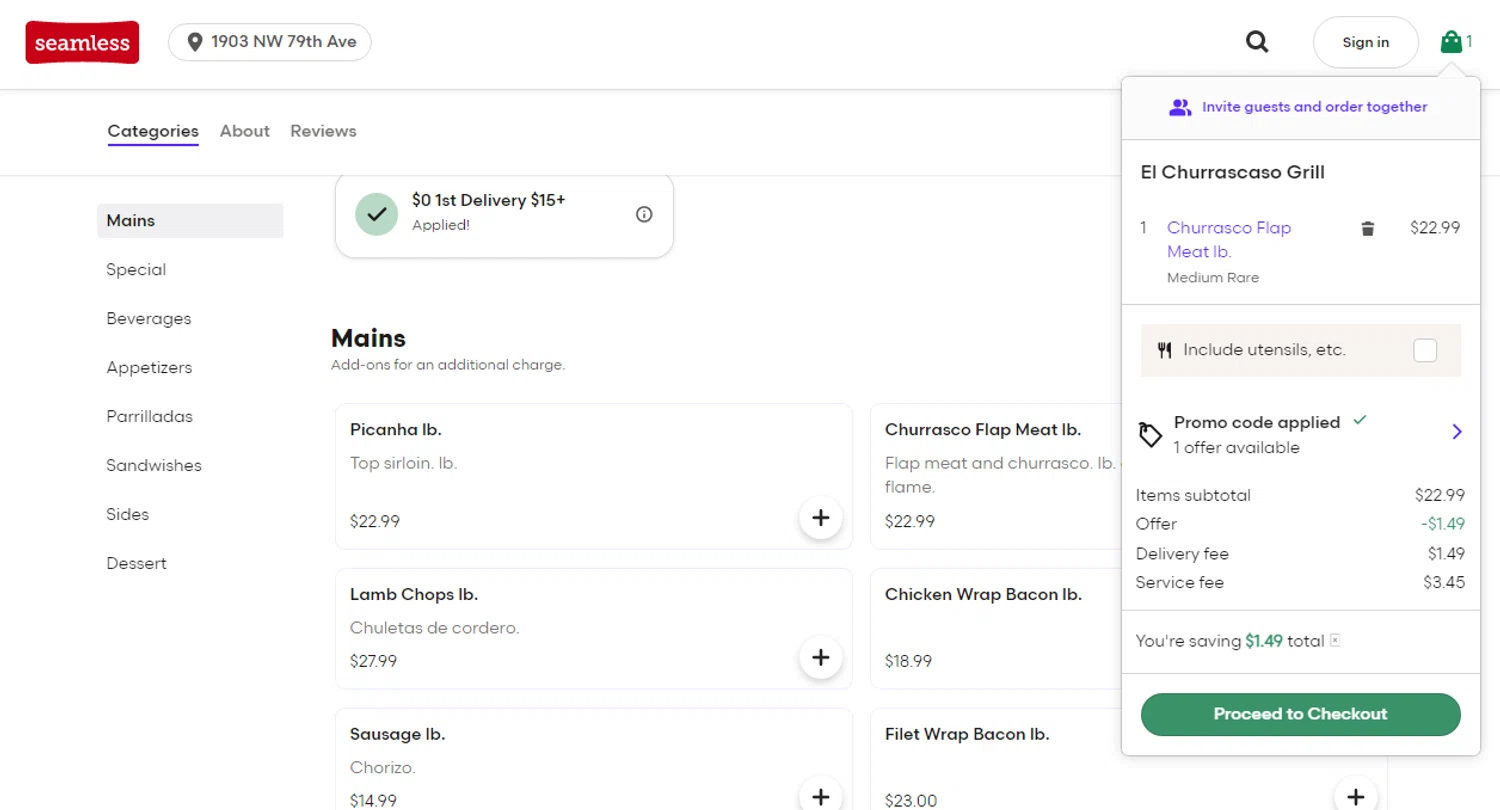Open the Filet Wrap Bacon lb. card
This screenshot has width=1500, height=810.
(x=1129, y=759)
